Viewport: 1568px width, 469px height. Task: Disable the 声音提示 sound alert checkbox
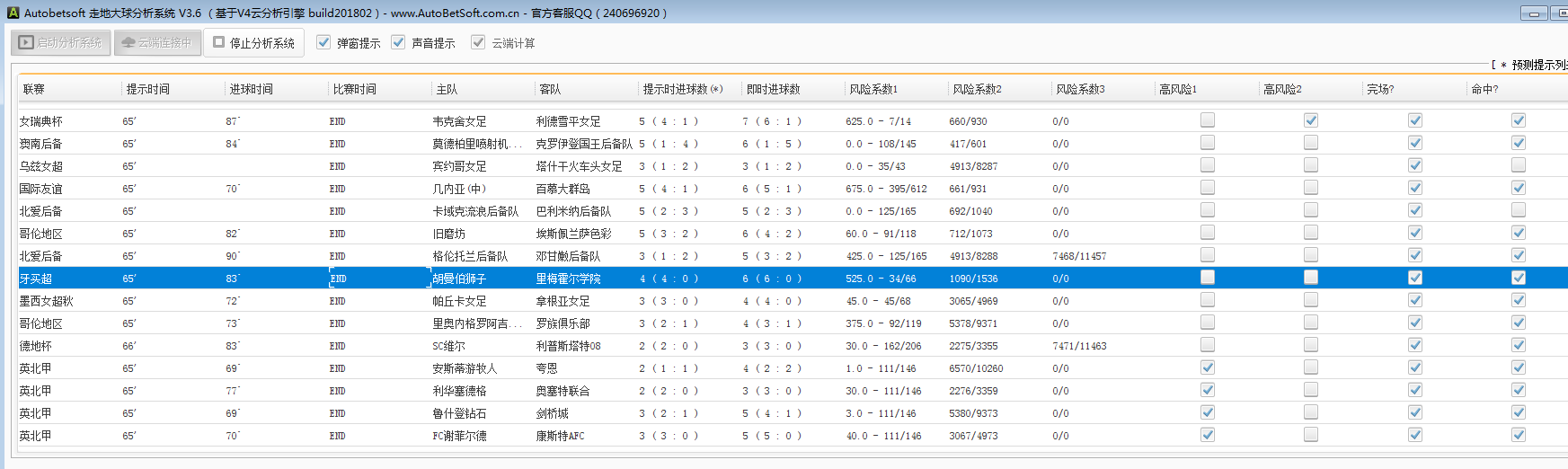point(398,42)
